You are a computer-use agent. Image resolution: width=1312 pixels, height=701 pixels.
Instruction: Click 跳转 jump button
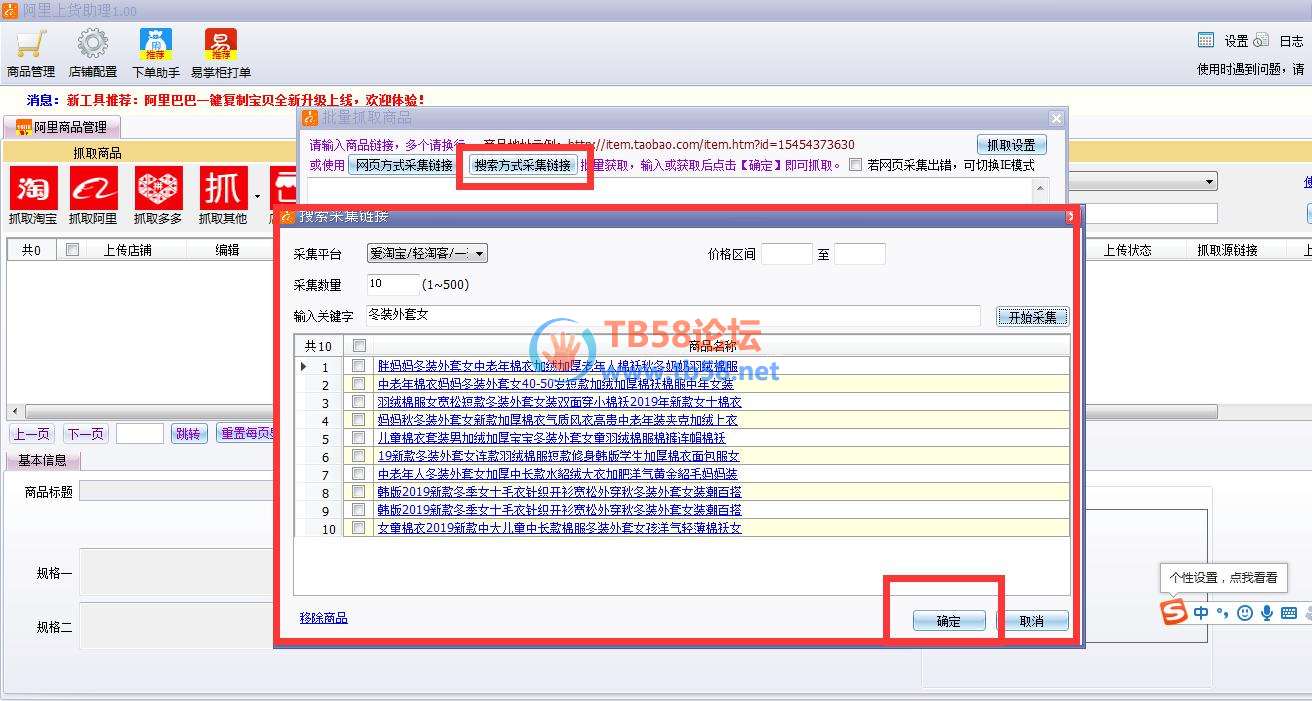188,434
